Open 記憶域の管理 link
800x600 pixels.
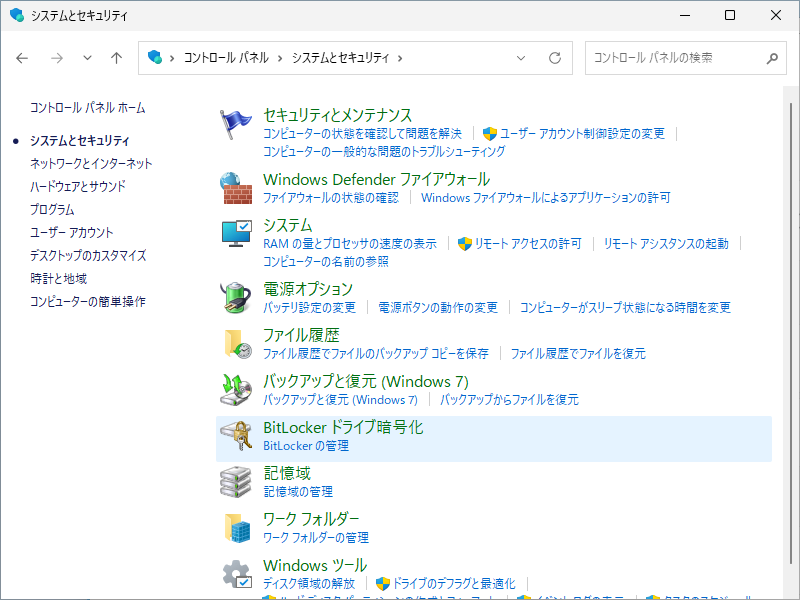coord(298,491)
